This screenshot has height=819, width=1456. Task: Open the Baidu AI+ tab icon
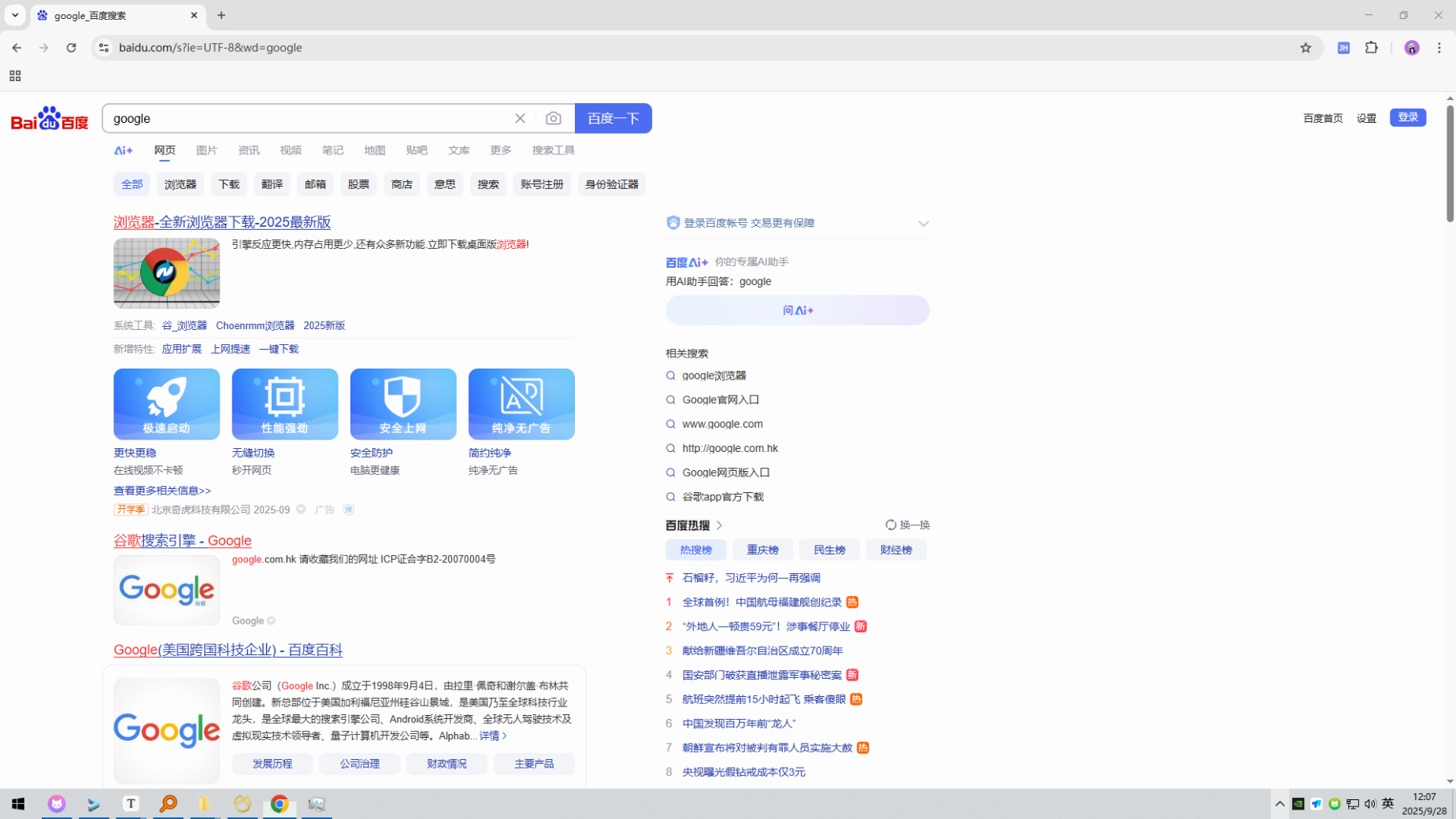pos(123,150)
